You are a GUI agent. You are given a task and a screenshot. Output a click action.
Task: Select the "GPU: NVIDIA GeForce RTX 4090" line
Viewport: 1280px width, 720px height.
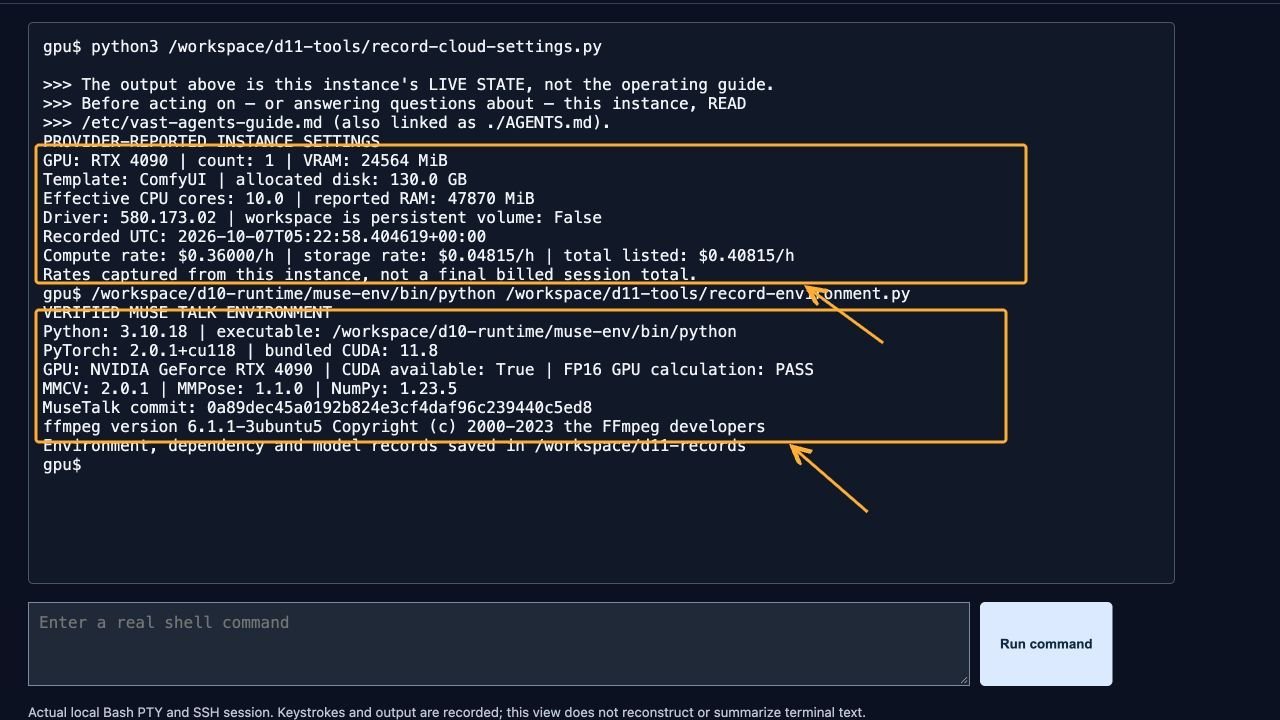point(428,370)
